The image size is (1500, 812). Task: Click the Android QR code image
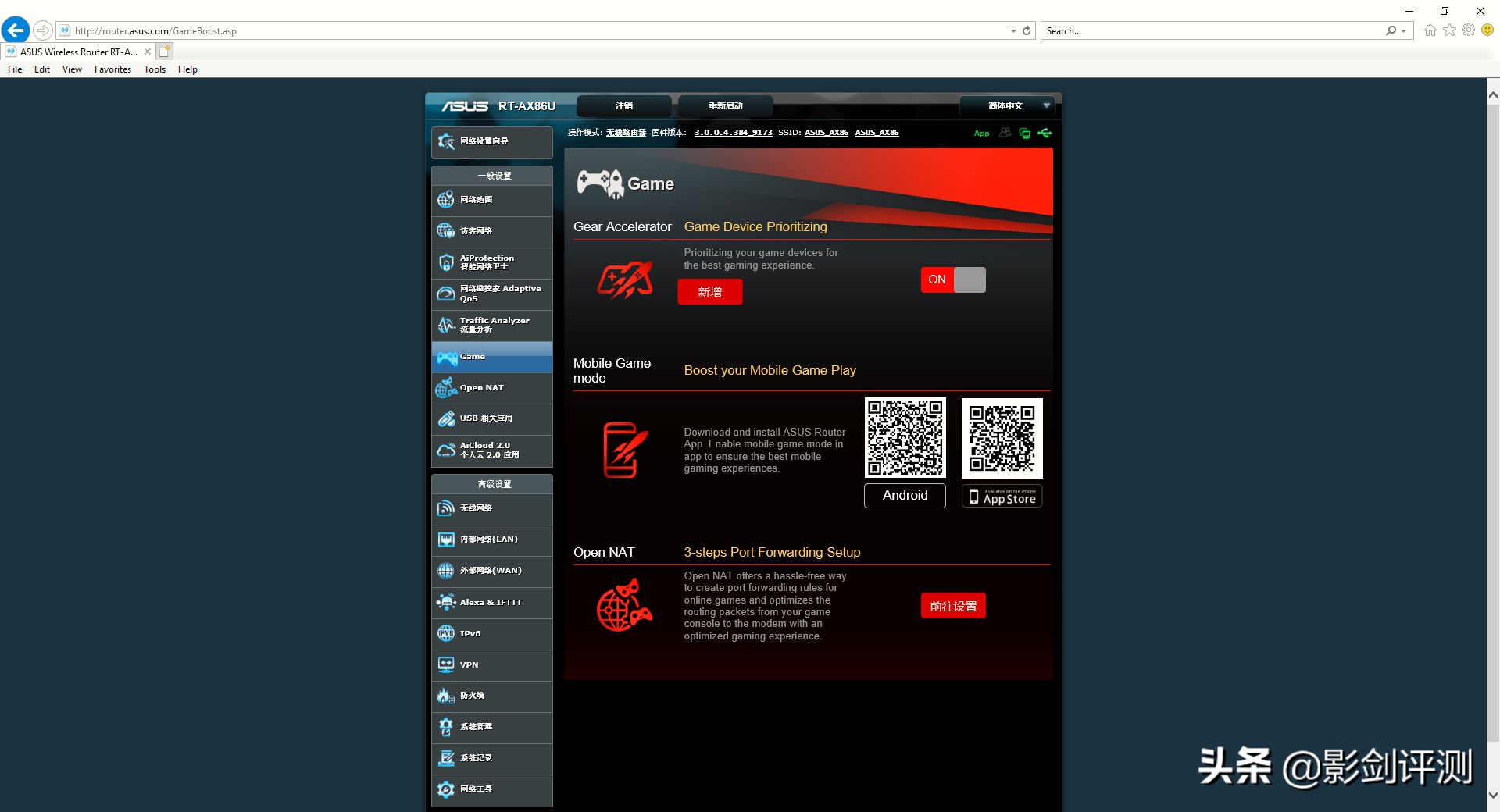905,437
